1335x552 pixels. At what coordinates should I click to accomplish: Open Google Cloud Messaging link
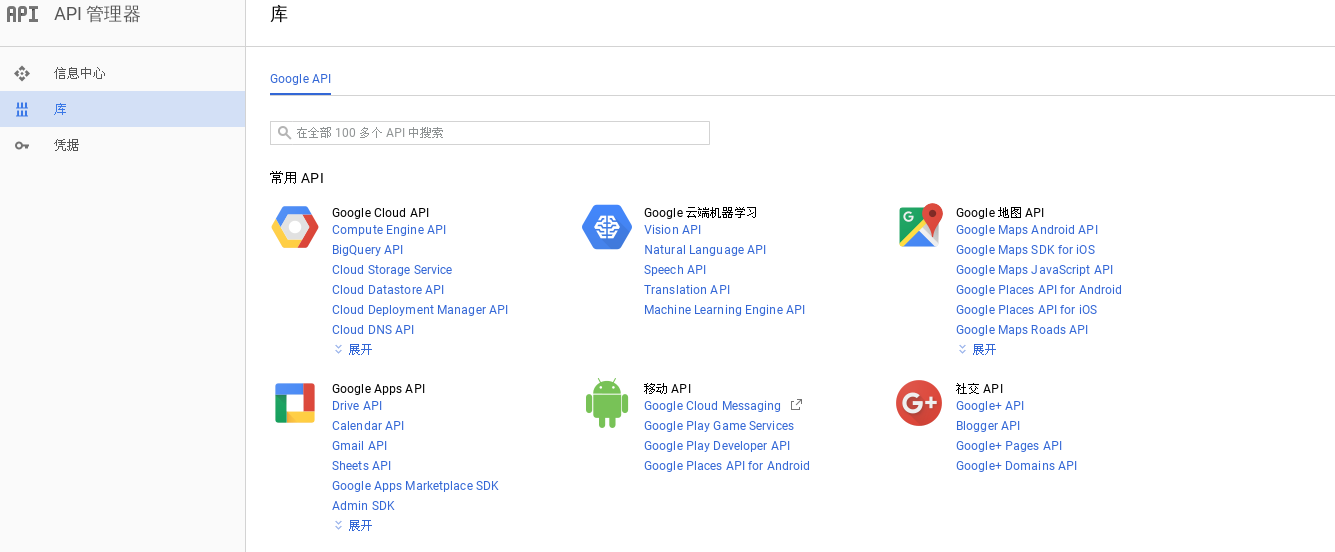coord(712,406)
